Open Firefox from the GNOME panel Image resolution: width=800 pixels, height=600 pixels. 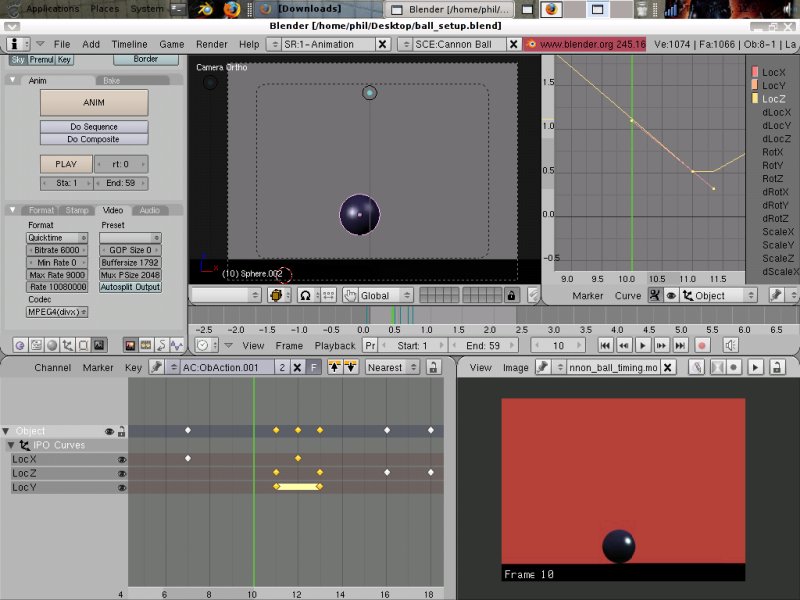tap(231, 9)
